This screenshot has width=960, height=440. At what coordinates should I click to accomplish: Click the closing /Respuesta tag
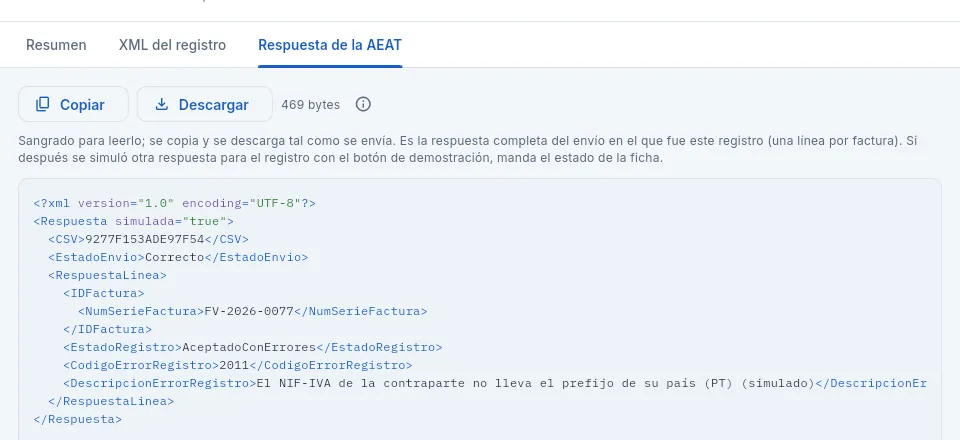[78, 419]
